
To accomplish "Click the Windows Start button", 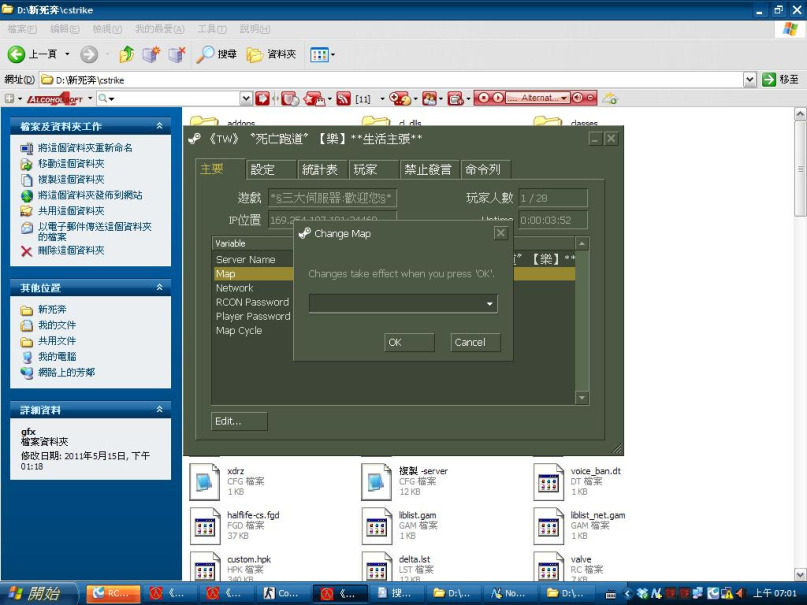I will tap(39, 593).
